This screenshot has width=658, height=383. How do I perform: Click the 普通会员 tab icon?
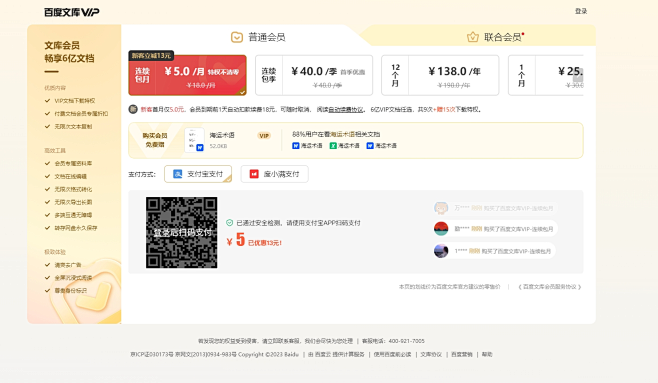237,37
